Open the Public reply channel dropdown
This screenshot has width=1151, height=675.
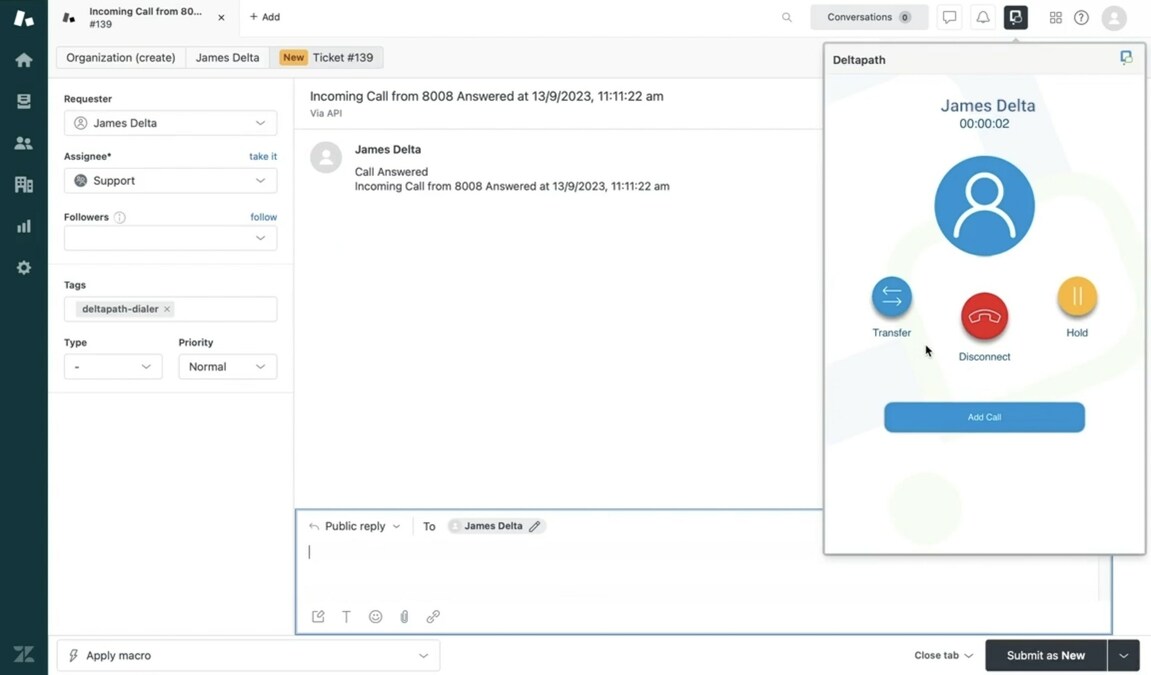click(355, 526)
